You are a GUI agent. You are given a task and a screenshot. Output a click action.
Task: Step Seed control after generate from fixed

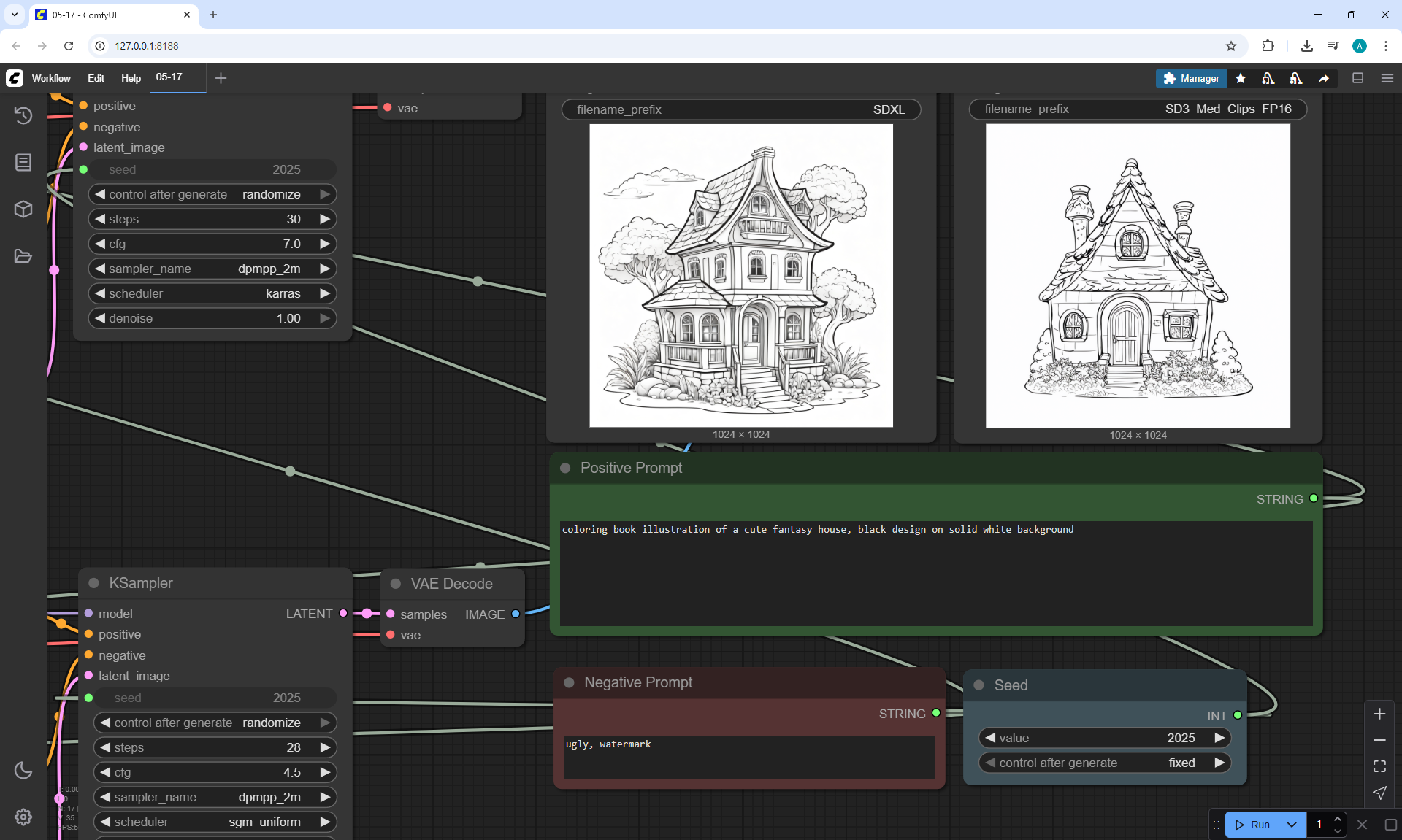coord(1219,763)
